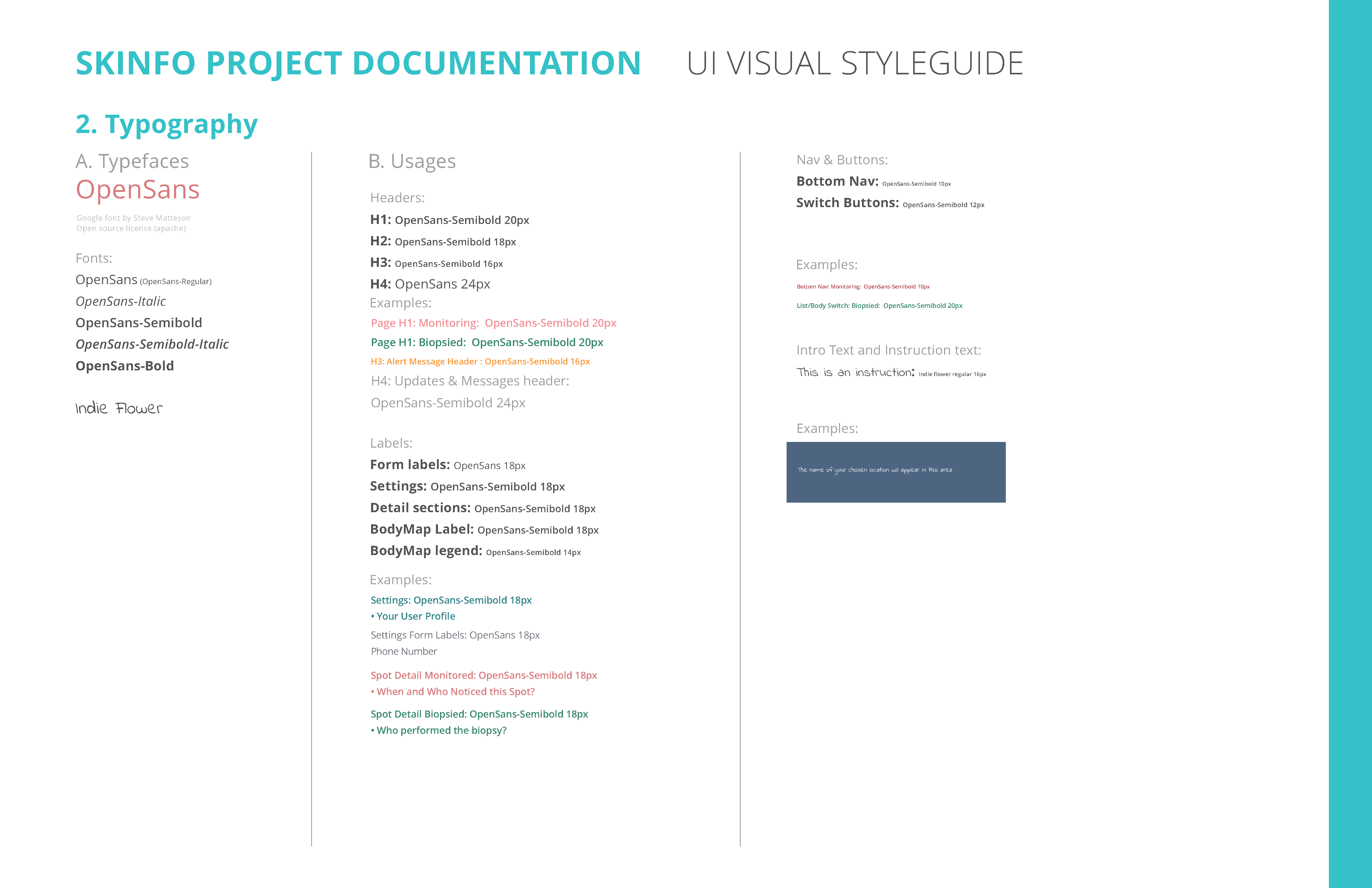Click 'Examples:' label under Nav & Buttons
This screenshot has width=1372, height=888.
coord(827,265)
